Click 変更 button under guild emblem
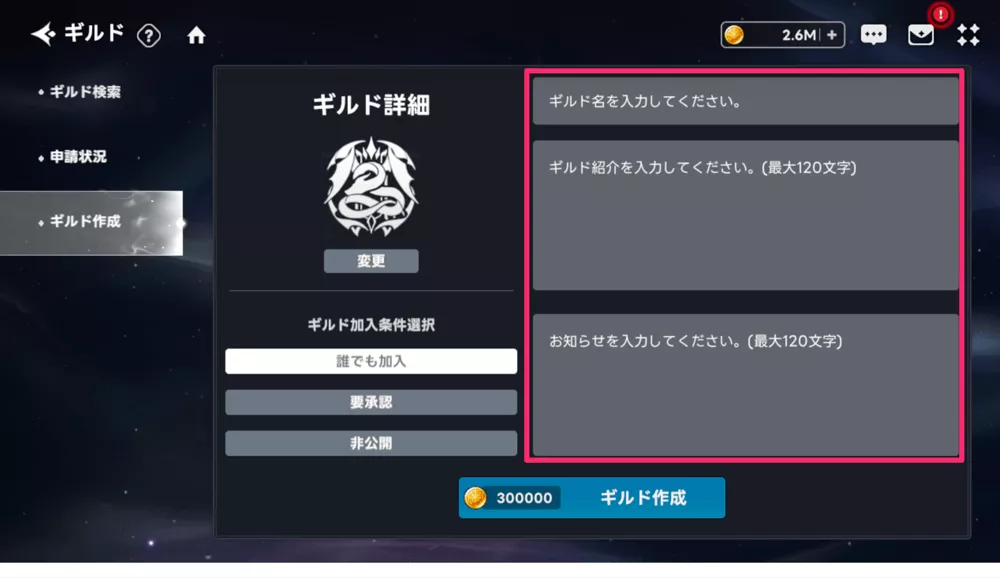 (x=371, y=261)
